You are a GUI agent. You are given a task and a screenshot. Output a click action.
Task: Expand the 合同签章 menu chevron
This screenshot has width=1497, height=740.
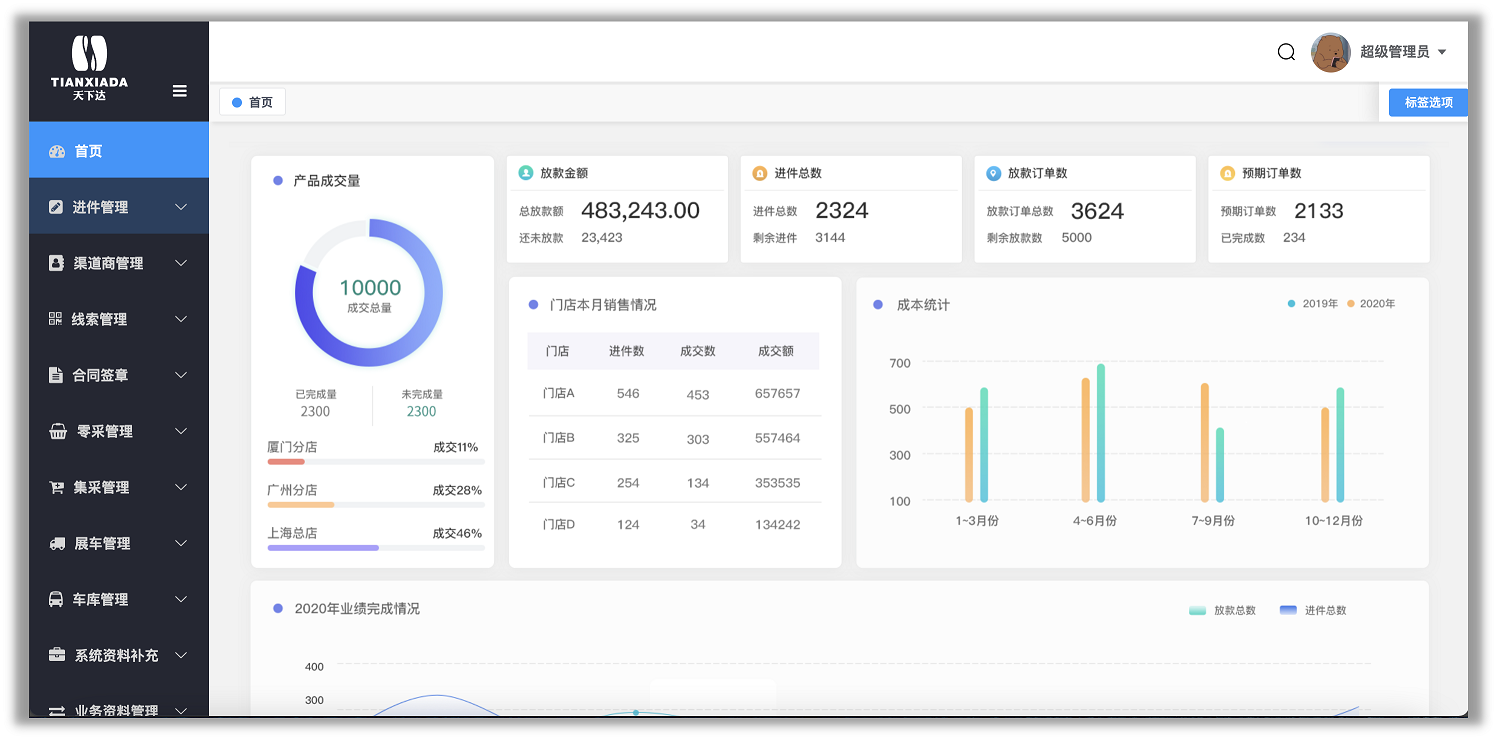click(181, 375)
